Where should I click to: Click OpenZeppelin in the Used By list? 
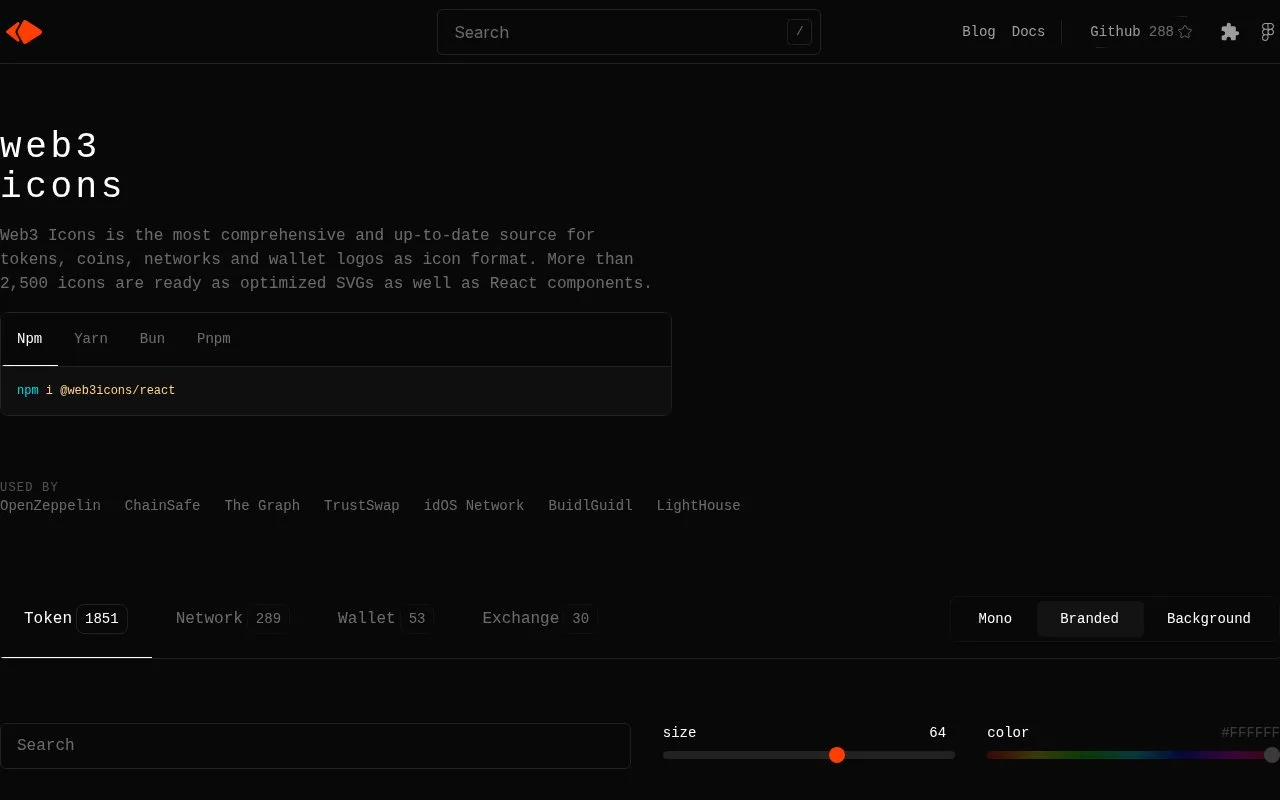click(50, 506)
